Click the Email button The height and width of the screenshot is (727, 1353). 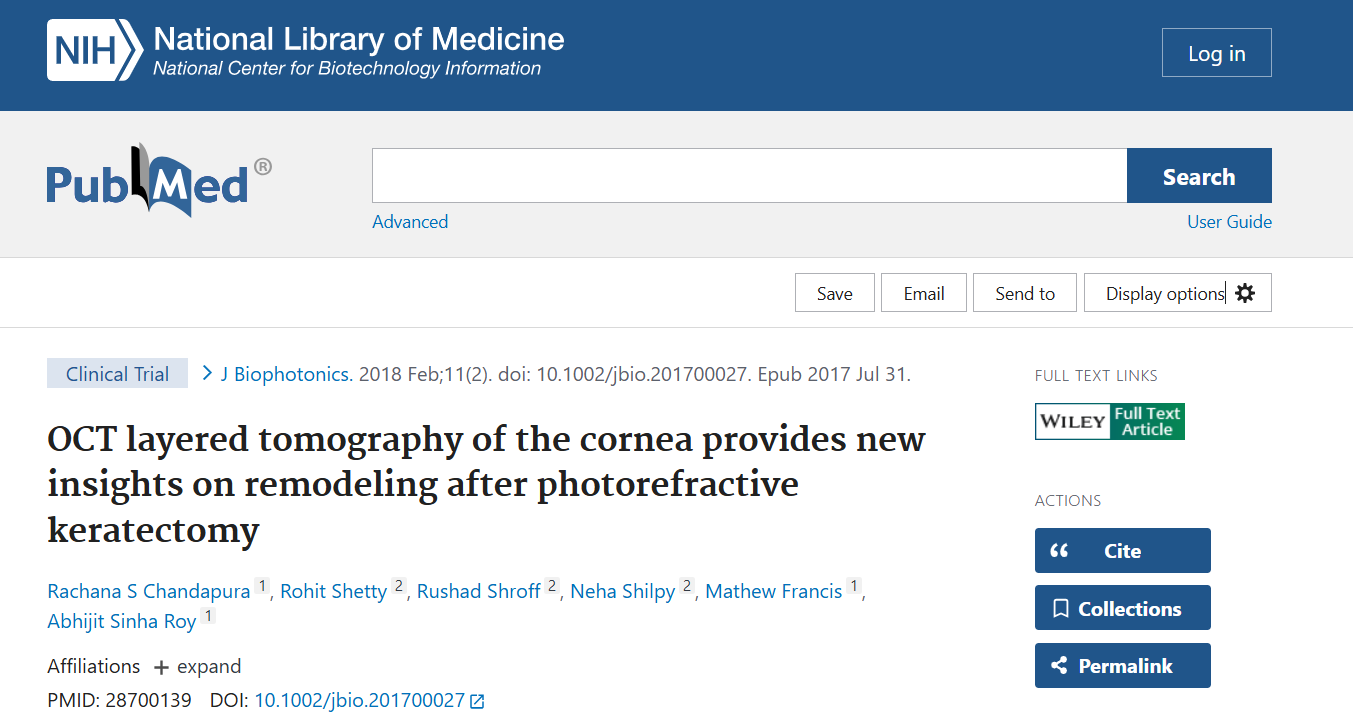(923, 292)
